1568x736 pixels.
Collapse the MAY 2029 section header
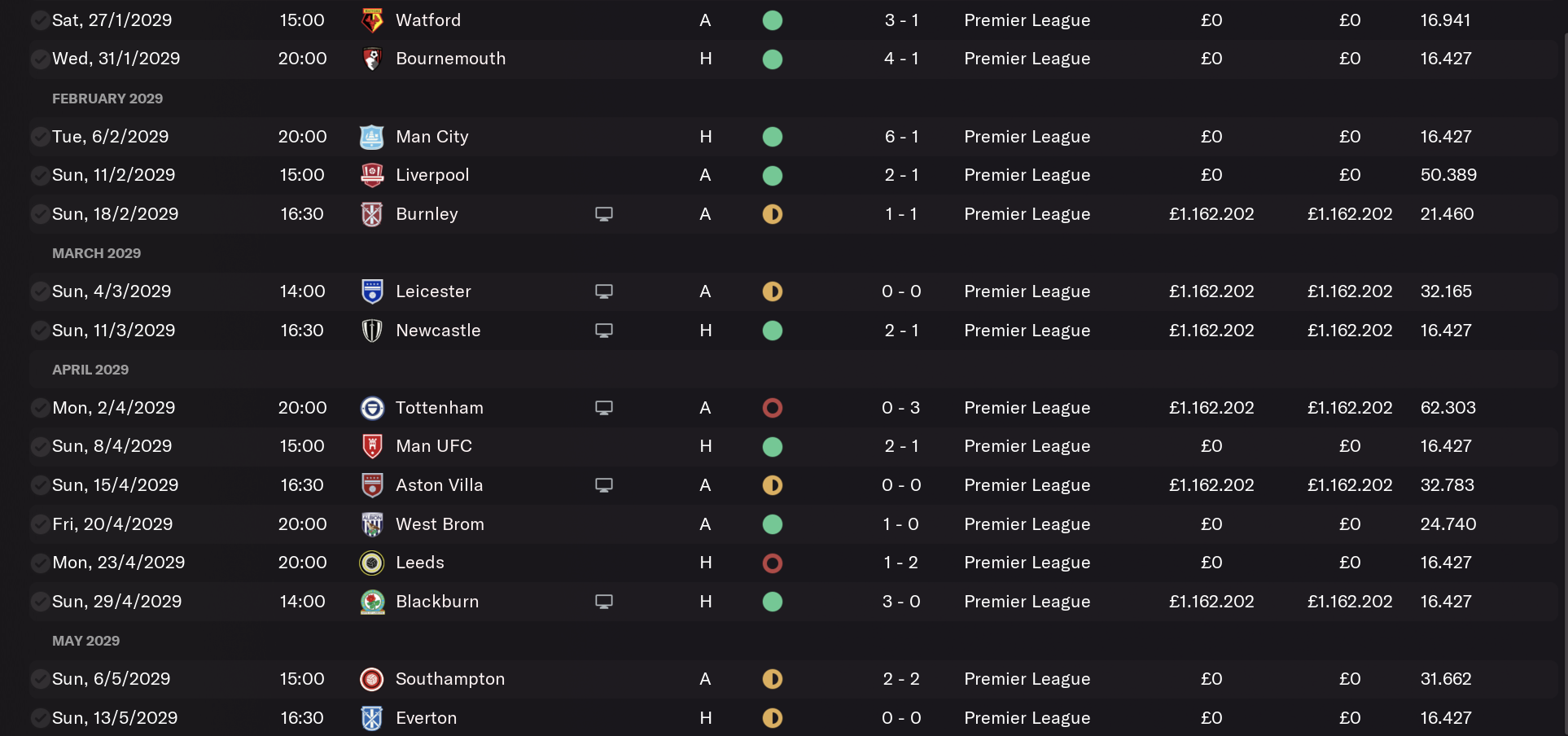click(85, 641)
